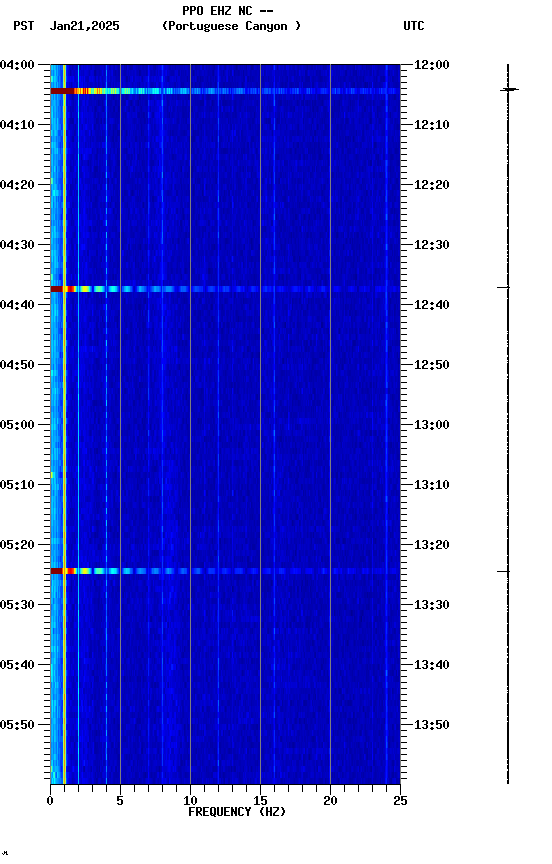The image size is (552, 864).
Task: Click the '04:10' PST time label
Action: click(17, 125)
